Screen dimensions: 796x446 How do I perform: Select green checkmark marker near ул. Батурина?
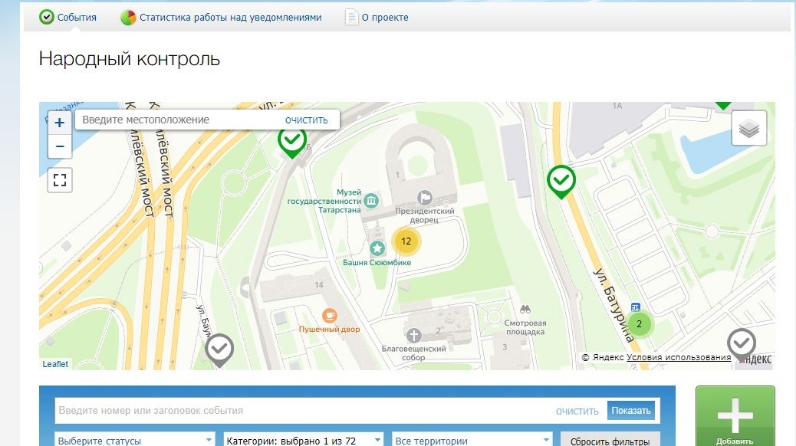click(x=562, y=181)
